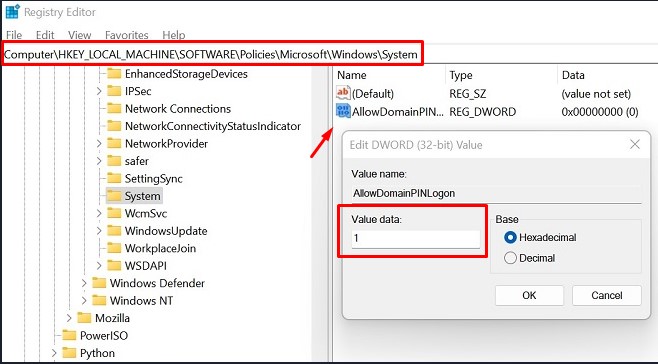Image resolution: width=658 pixels, height=364 pixels.
Task: Select the System key label in tree
Action: pyautogui.click(x=142, y=196)
